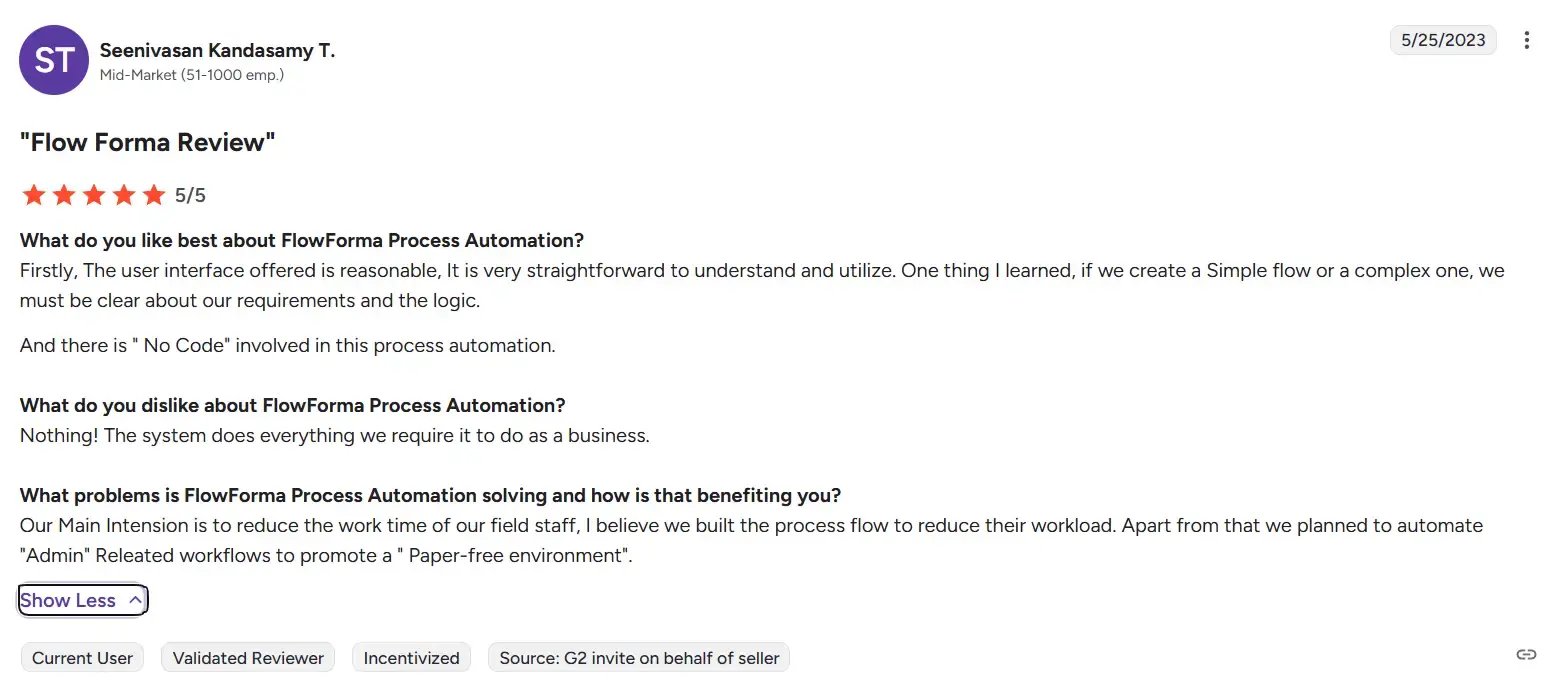Image resolution: width=1567 pixels, height=697 pixels.
Task: Click the Incentivized tag
Action: 411,658
